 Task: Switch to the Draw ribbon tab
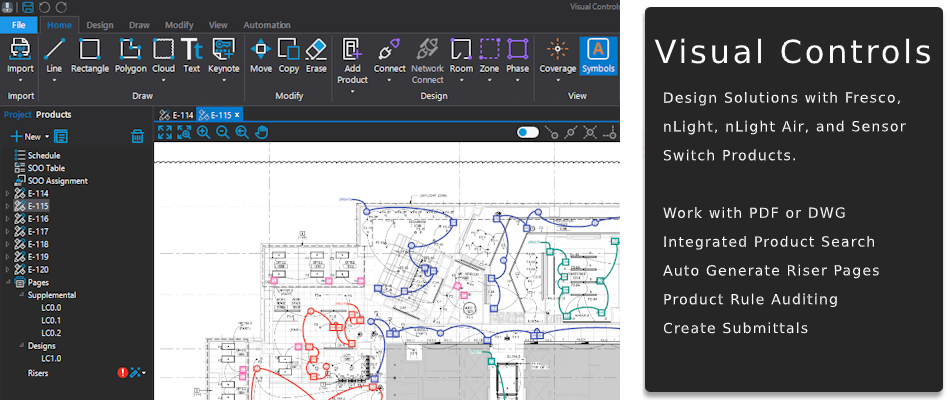(x=139, y=25)
